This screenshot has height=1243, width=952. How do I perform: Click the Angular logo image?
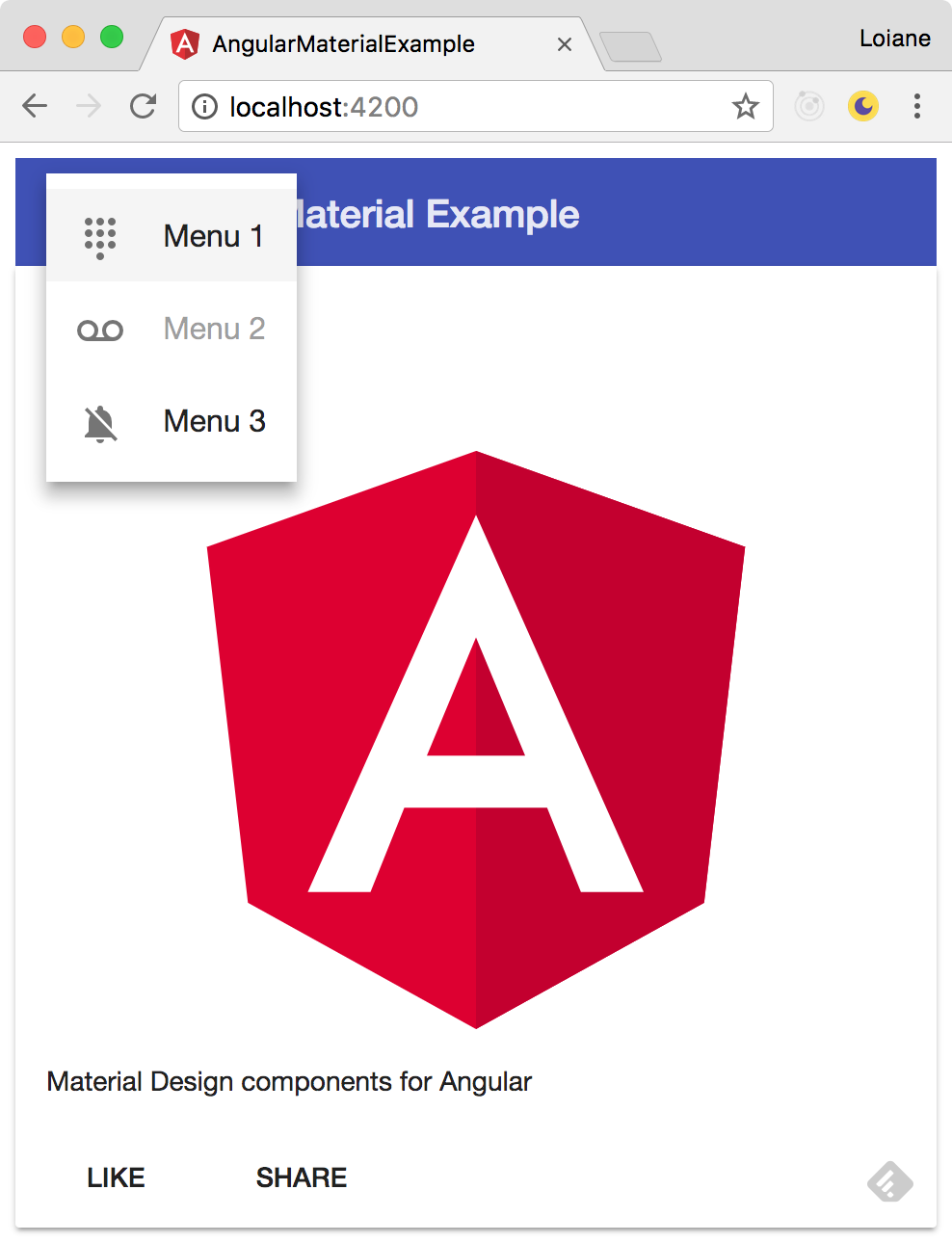click(x=476, y=740)
